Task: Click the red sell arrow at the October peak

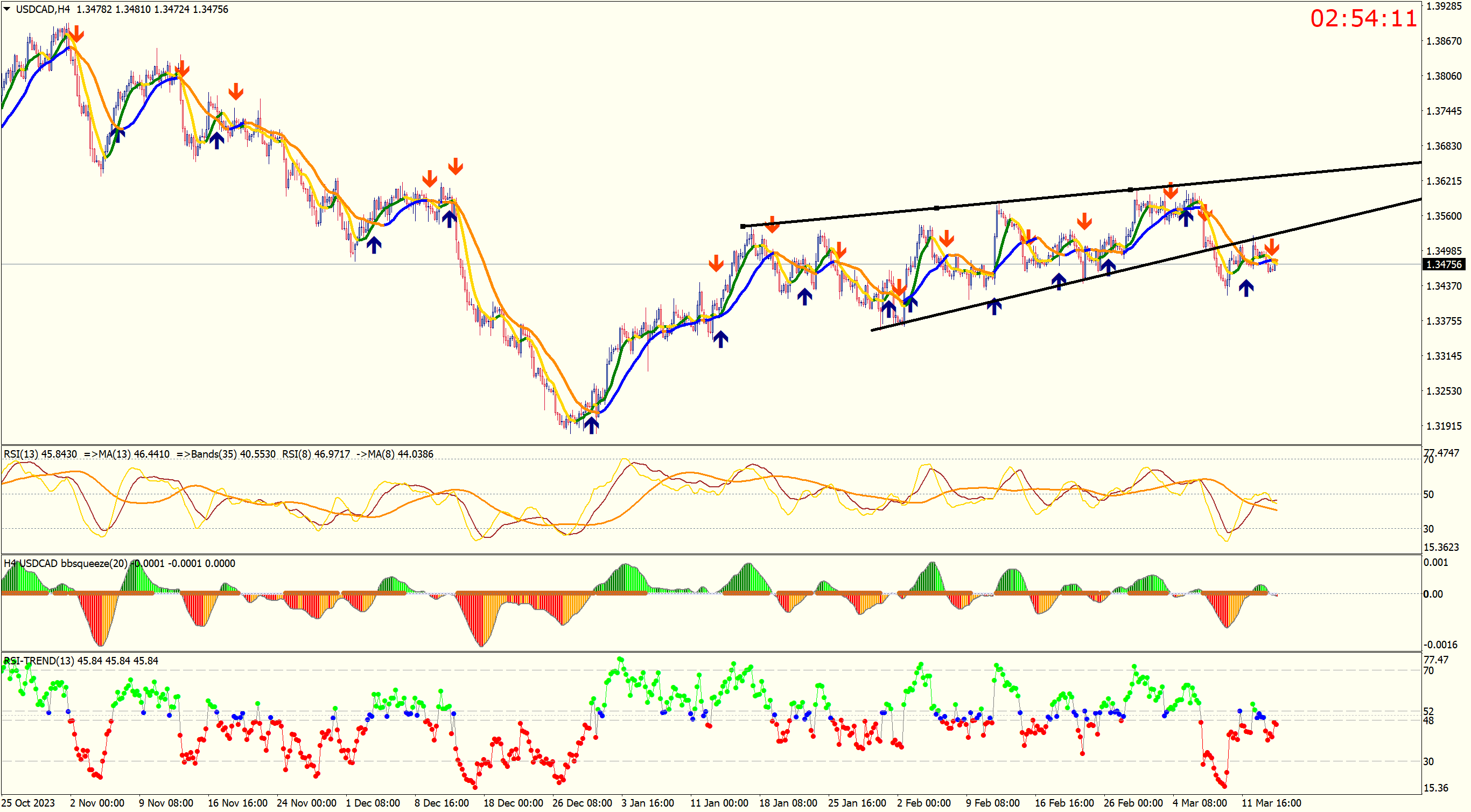Action: pos(76,34)
